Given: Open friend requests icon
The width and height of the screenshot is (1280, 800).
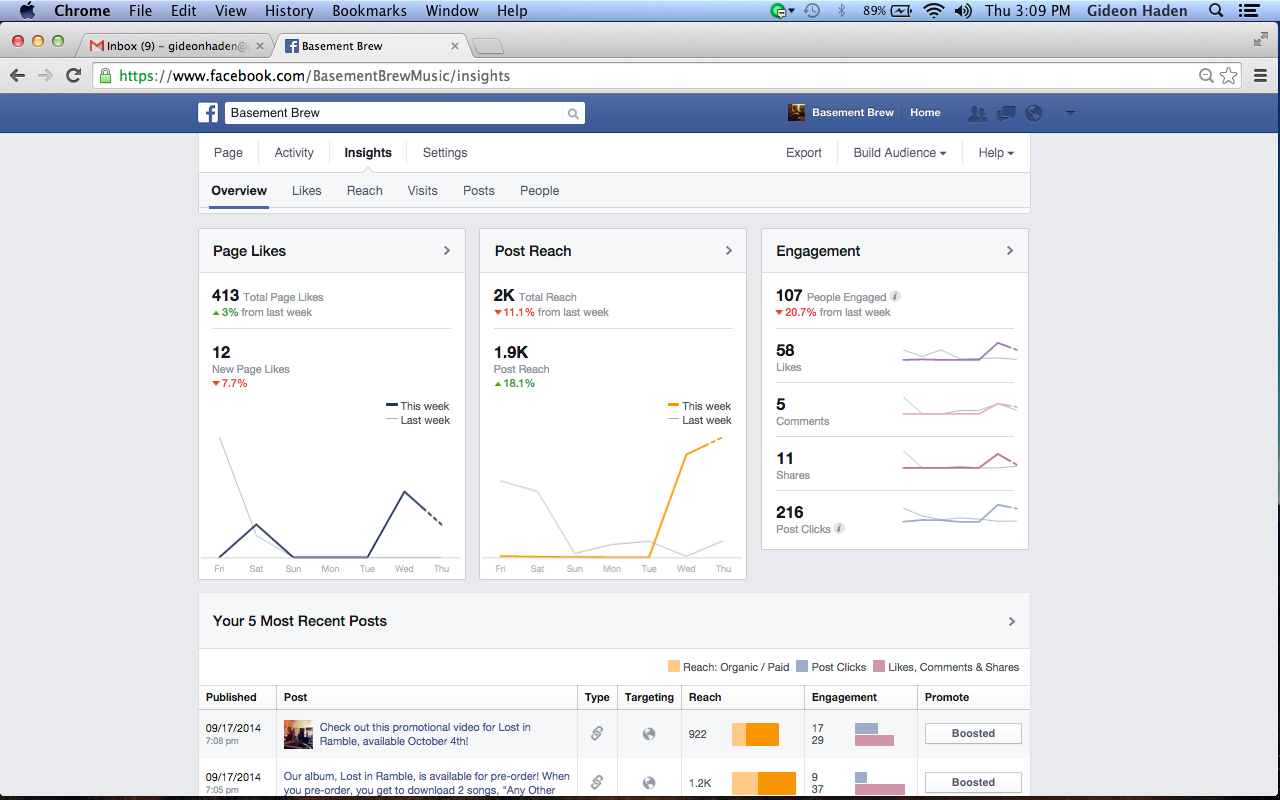Looking at the screenshot, I should pyautogui.click(x=977, y=113).
